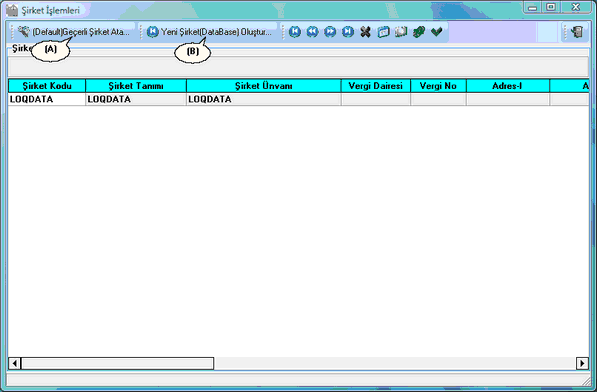Image resolution: width=597 pixels, height=392 pixels.
Task: Select LOQDATA cell under Şirket Ünvanı
Action: [x=264, y=99]
